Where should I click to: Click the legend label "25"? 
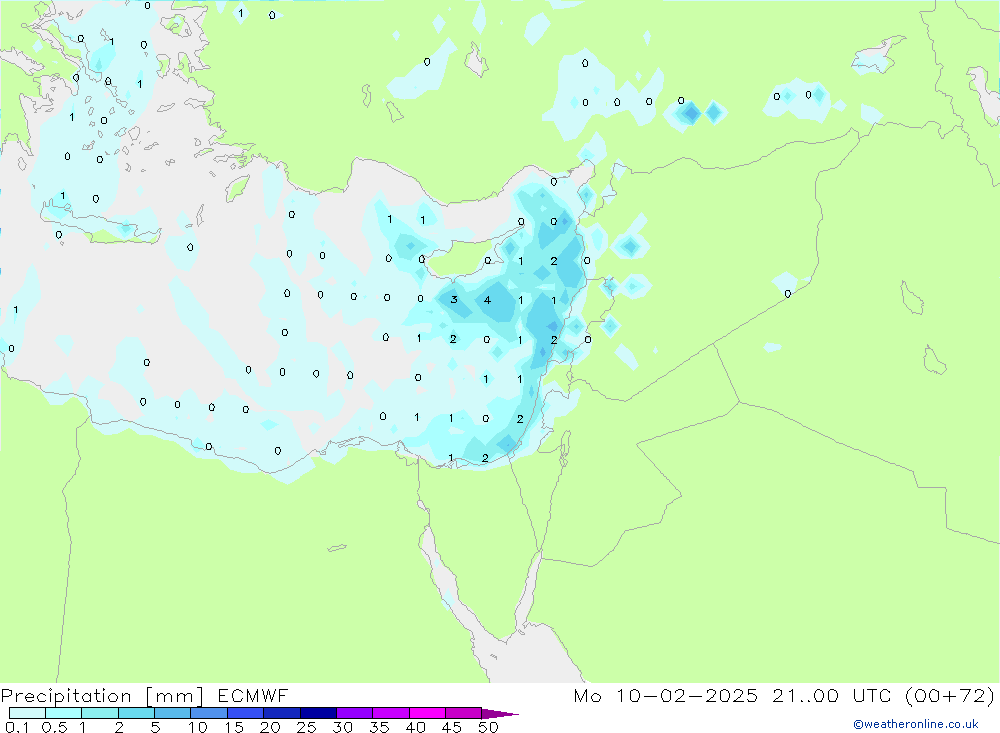[x=307, y=727]
